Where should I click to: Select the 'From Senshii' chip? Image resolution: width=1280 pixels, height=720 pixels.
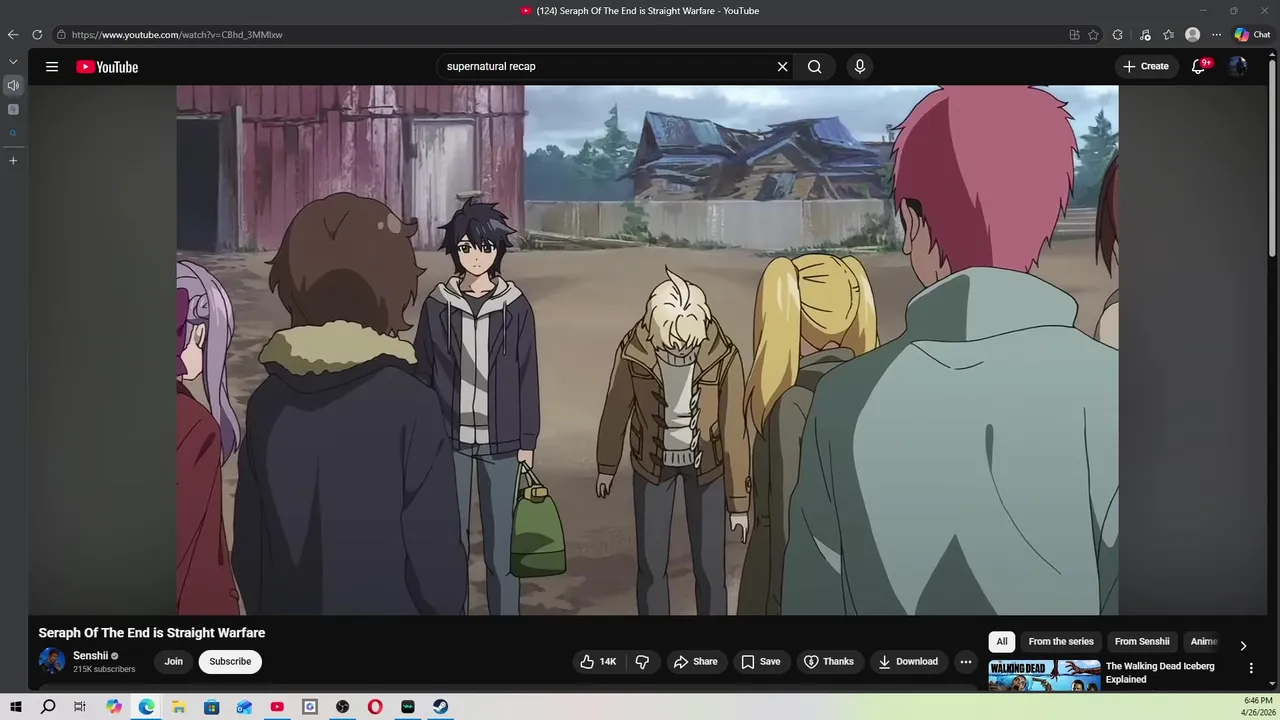[1142, 642]
